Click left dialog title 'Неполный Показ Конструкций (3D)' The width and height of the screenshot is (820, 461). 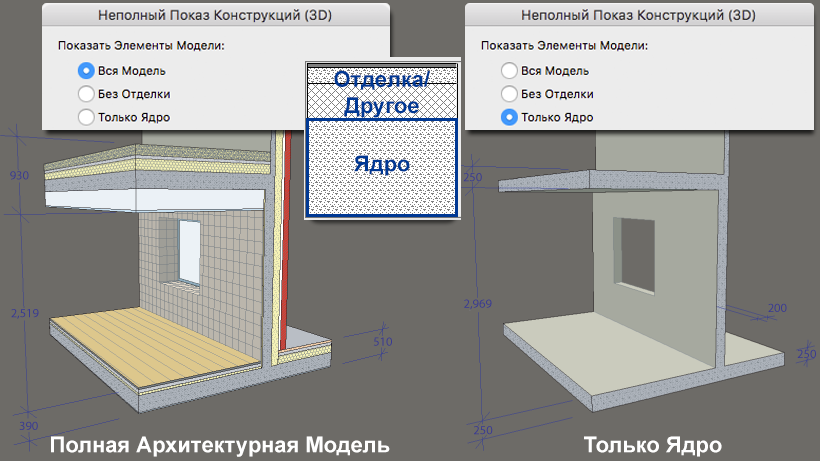coord(215,15)
